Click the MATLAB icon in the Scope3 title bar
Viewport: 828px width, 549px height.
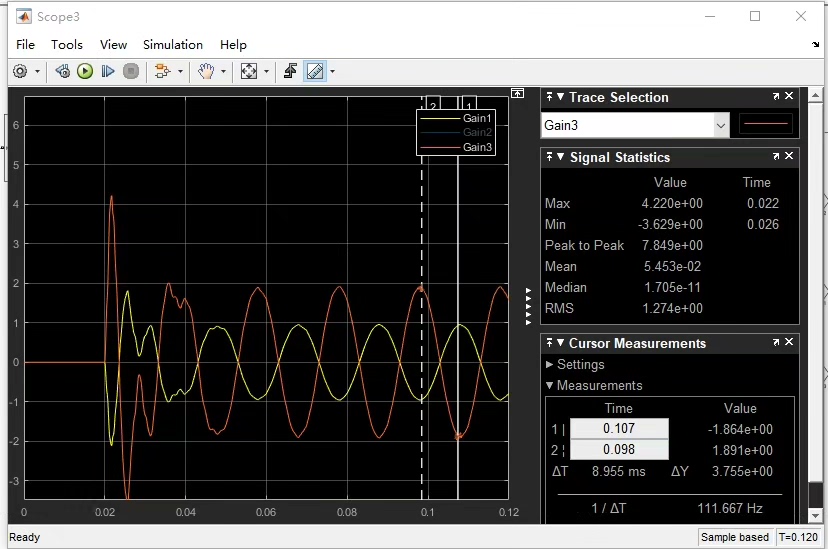(x=24, y=17)
